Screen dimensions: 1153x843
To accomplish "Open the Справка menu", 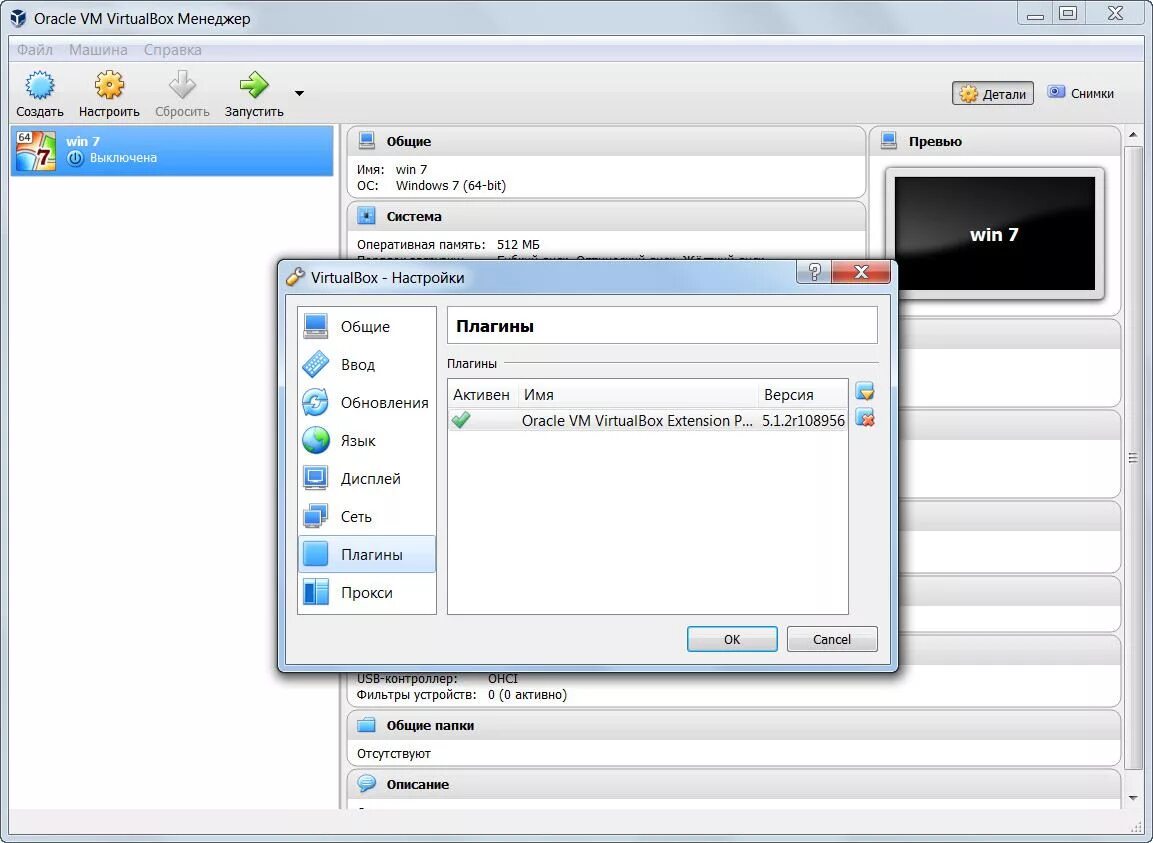I will coord(173,50).
